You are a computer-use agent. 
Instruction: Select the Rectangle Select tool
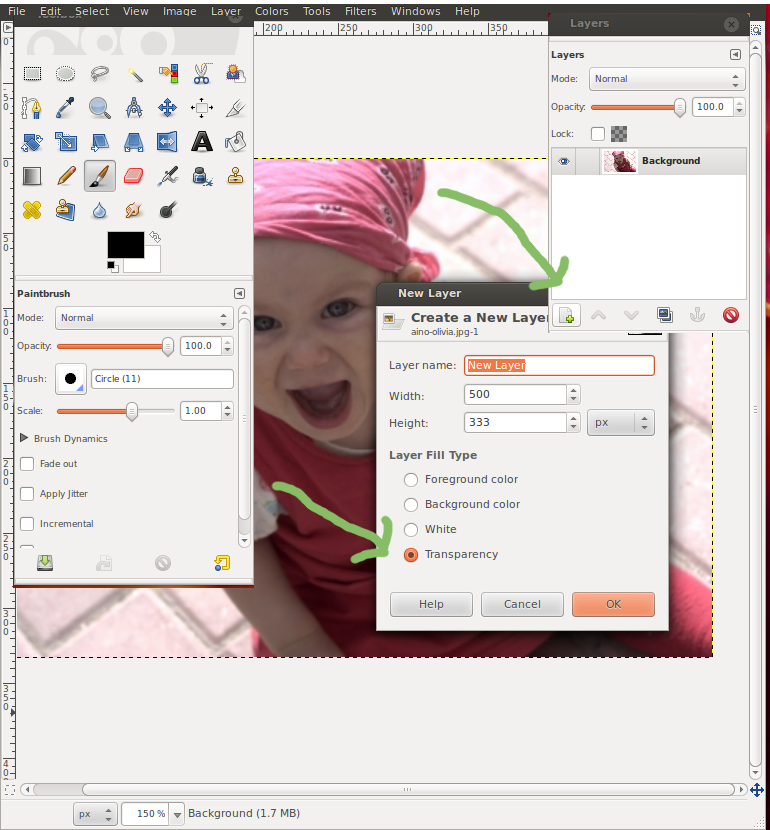[x=32, y=73]
